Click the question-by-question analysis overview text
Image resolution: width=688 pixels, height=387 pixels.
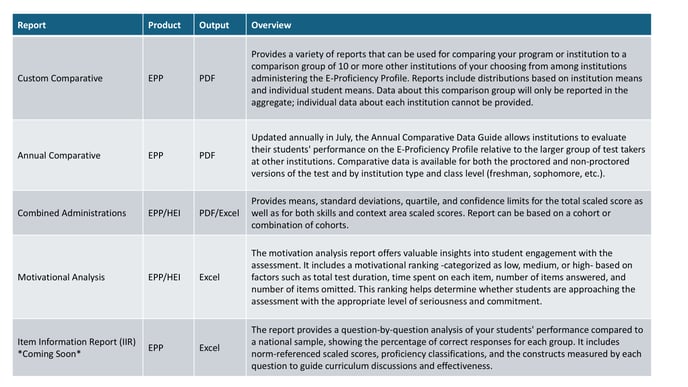coord(447,348)
